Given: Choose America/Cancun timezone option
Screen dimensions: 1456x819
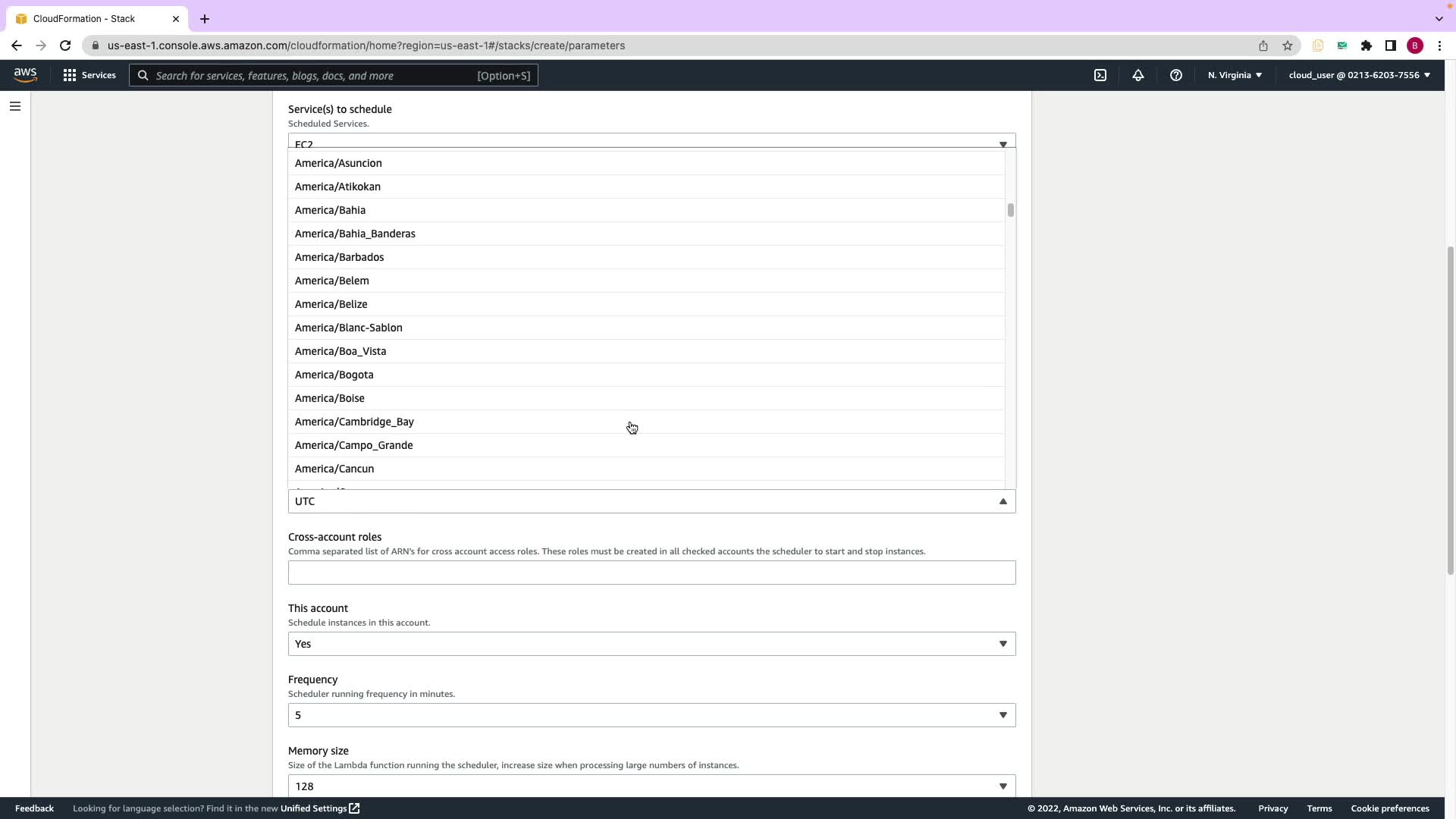Looking at the screenshot, I should (334, 469).
